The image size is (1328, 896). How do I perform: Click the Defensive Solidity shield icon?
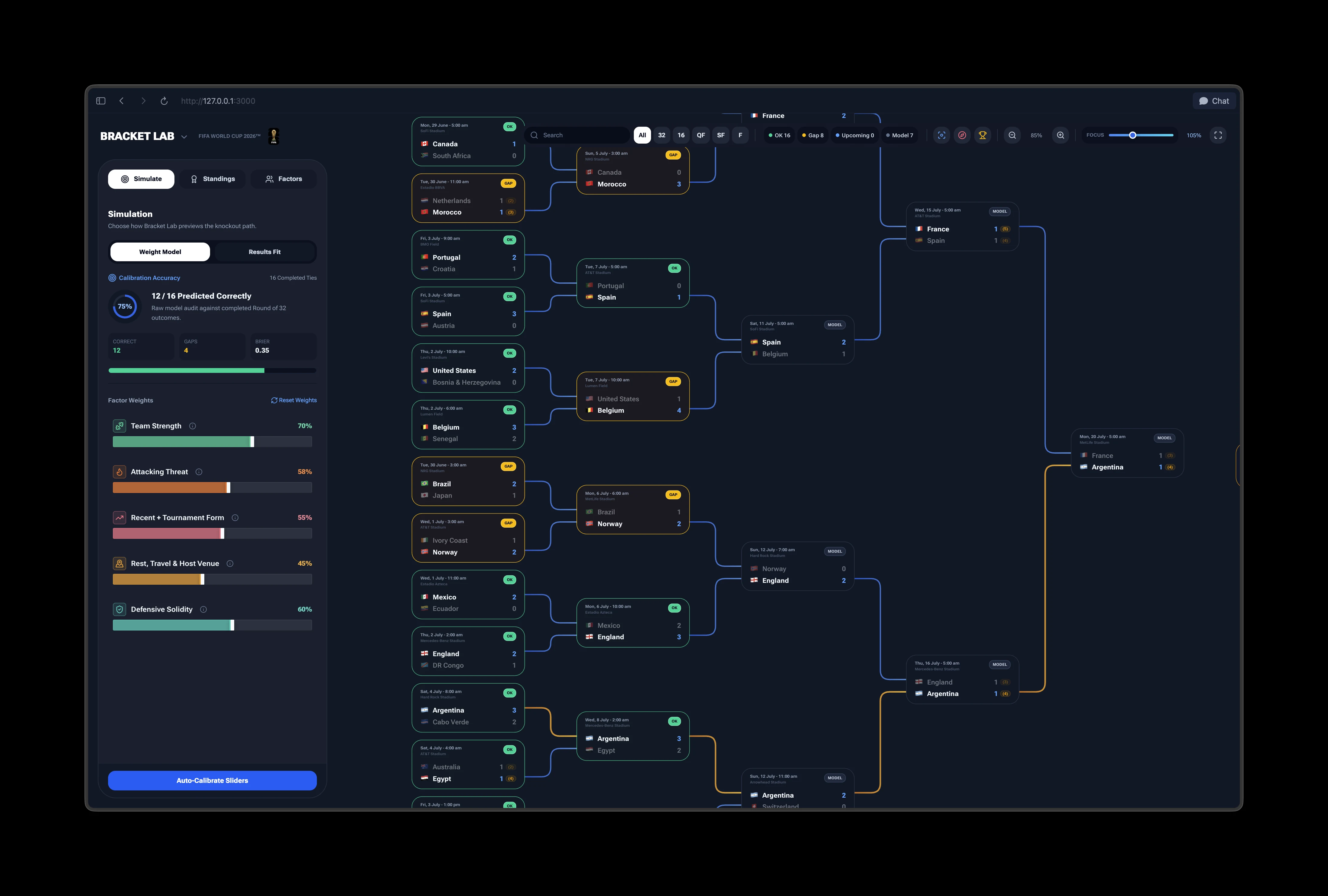click(120, 609)
